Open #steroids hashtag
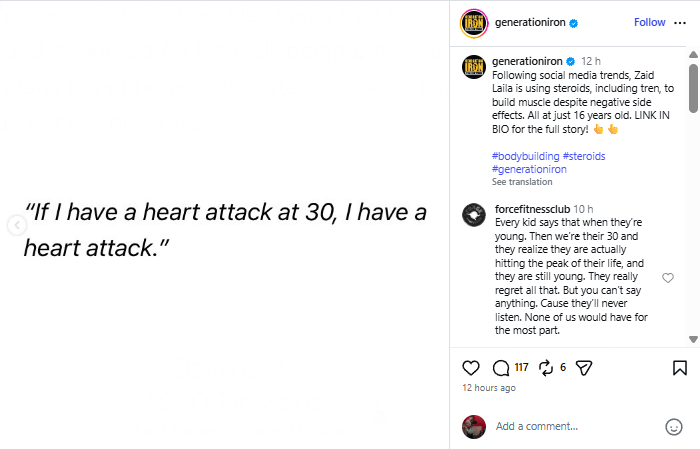 584,156
